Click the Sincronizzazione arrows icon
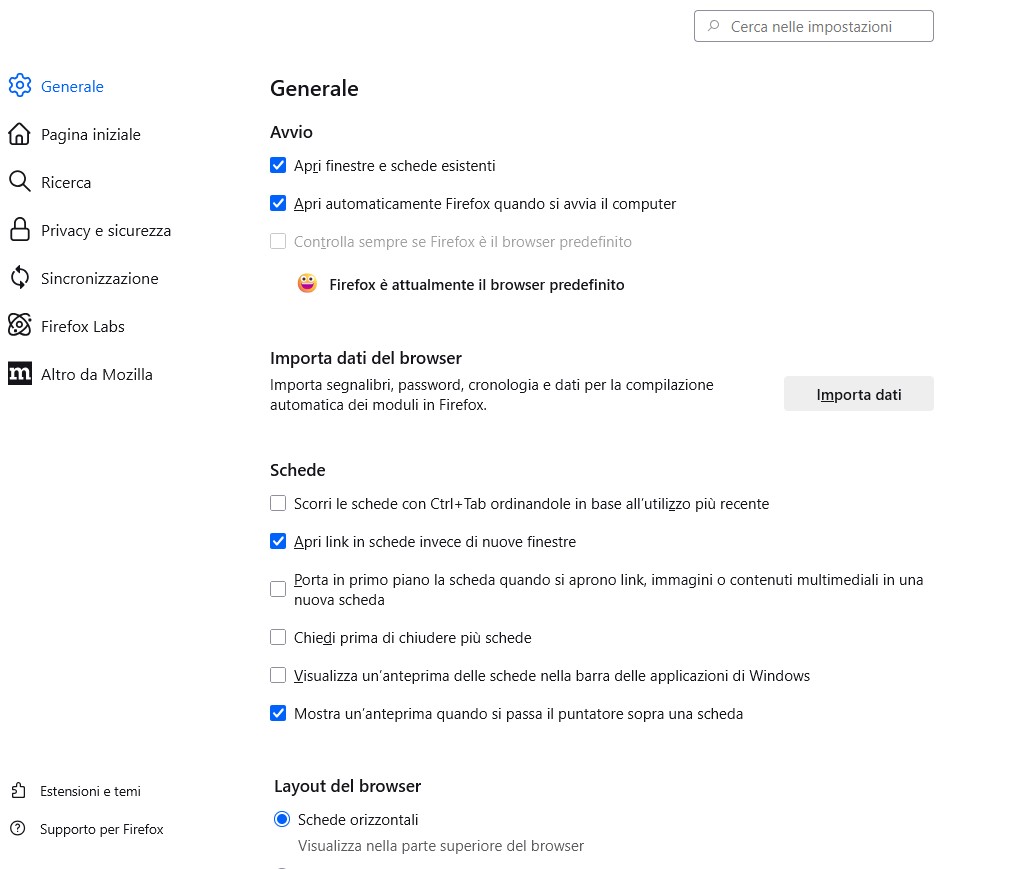This screenshot has width=1033, height=869. coord(19,278)
